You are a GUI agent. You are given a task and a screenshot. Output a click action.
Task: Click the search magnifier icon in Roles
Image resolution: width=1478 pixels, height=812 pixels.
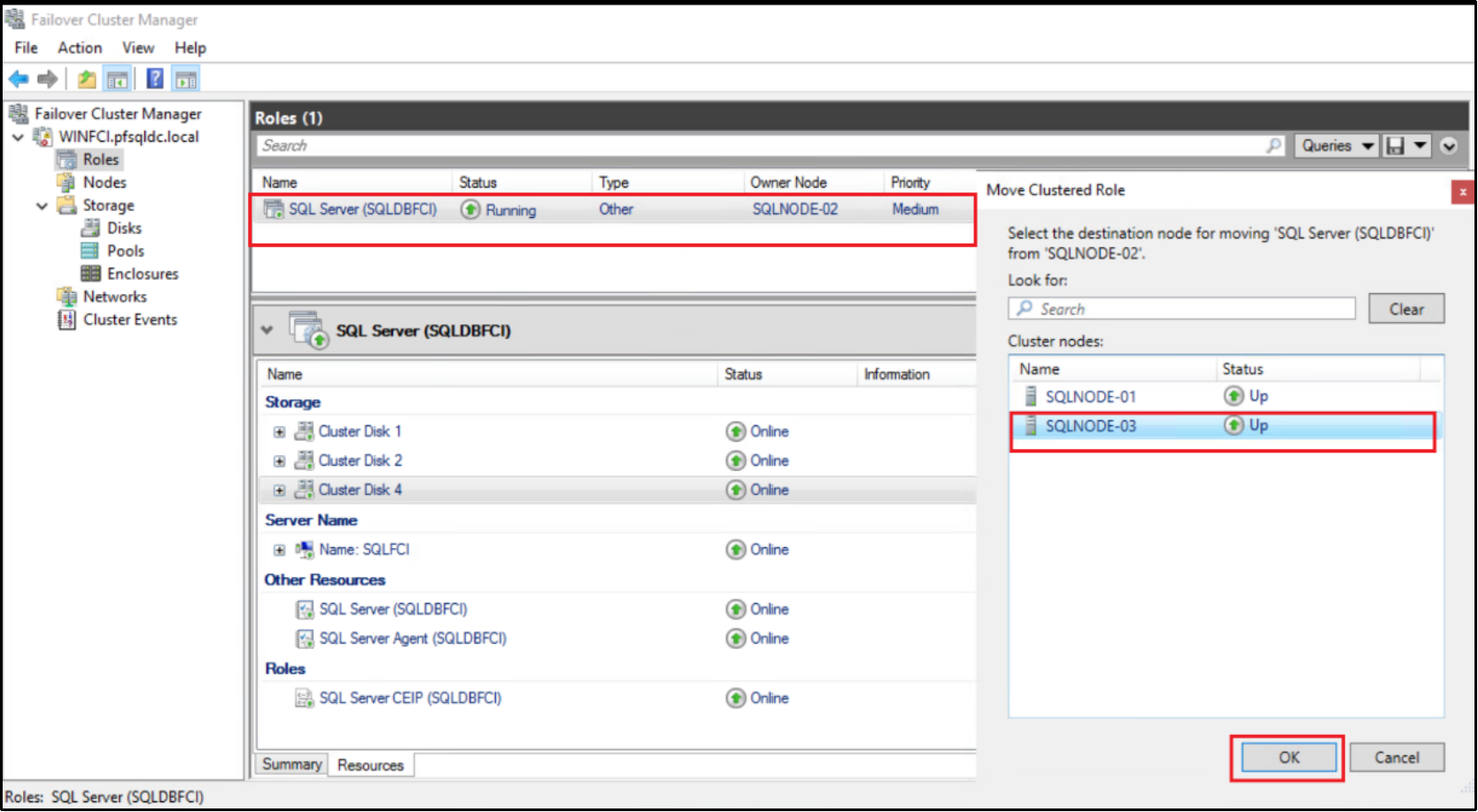click(1273, 145)
